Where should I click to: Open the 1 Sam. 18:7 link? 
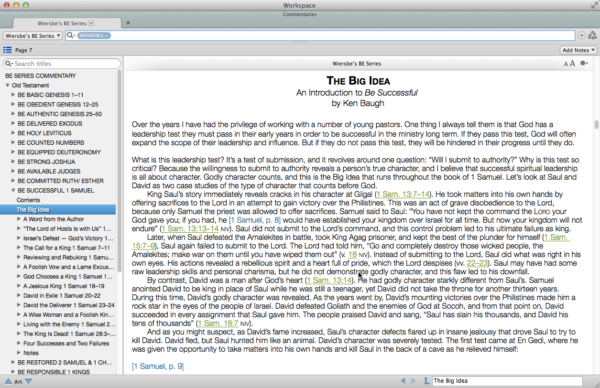coord(218,323)
